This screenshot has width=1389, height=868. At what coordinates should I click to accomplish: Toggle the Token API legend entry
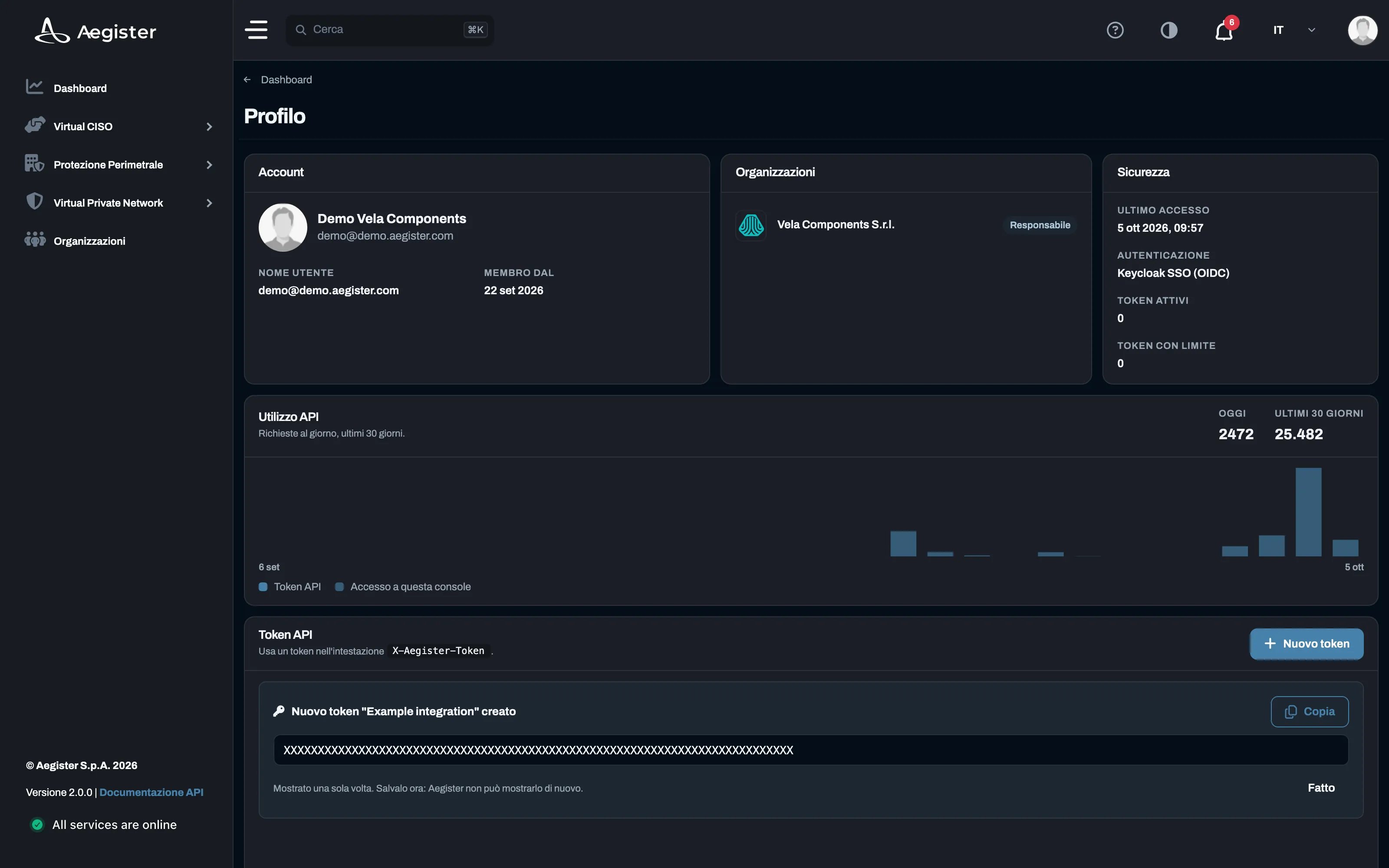tap(290, 587)
